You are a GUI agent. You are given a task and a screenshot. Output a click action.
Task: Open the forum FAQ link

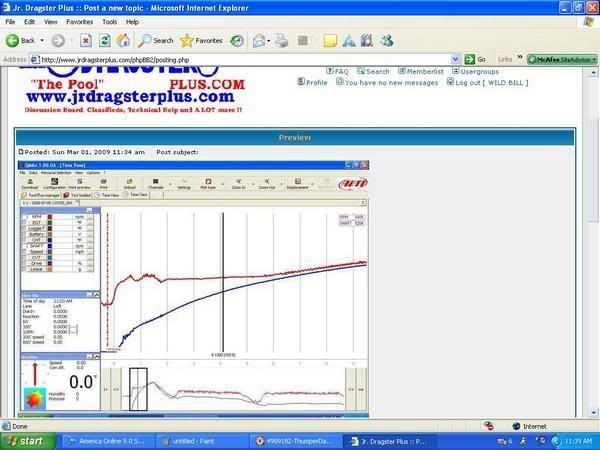(338, 71)
